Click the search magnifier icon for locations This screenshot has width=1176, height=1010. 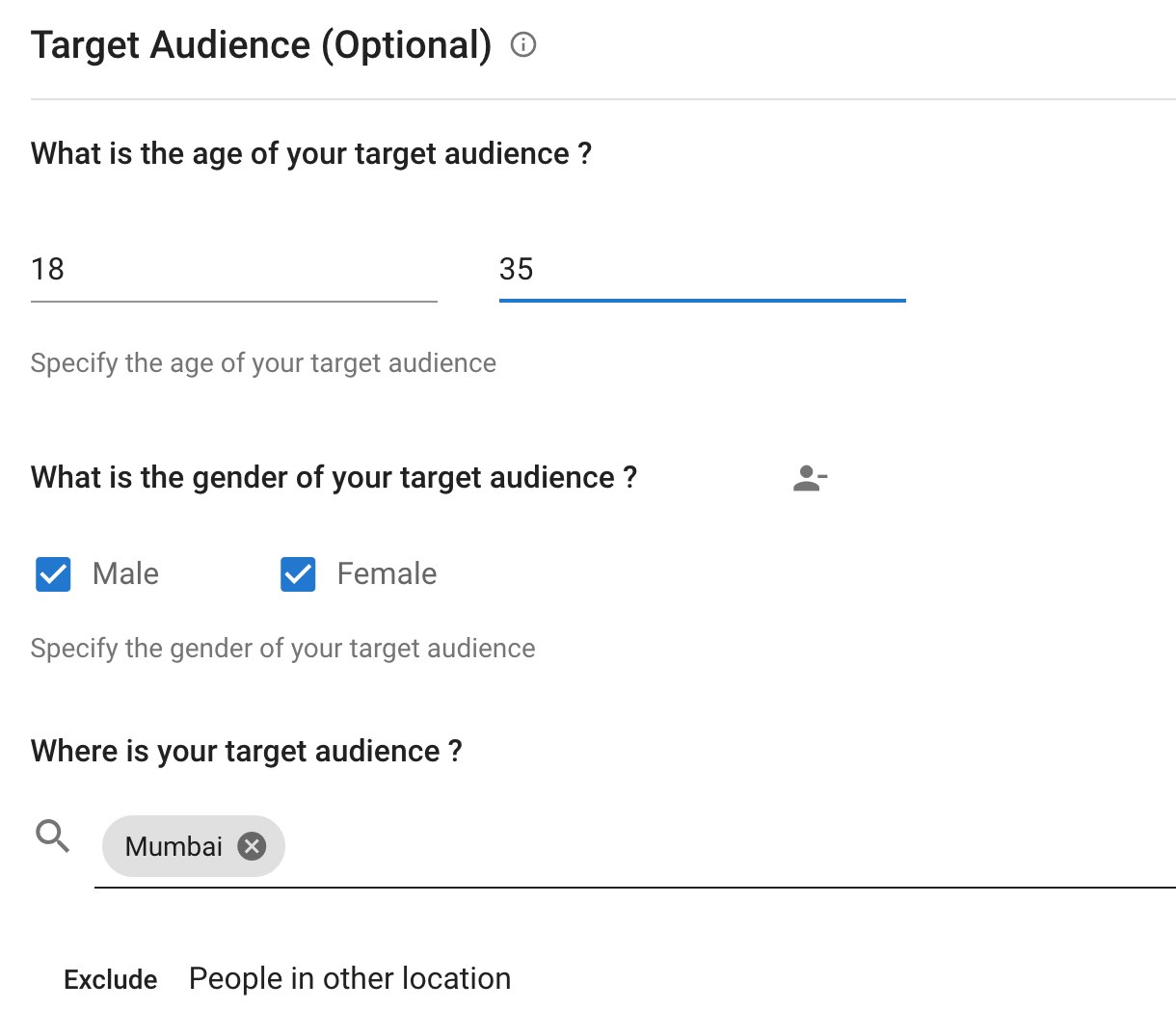click(x=51, y=837)
